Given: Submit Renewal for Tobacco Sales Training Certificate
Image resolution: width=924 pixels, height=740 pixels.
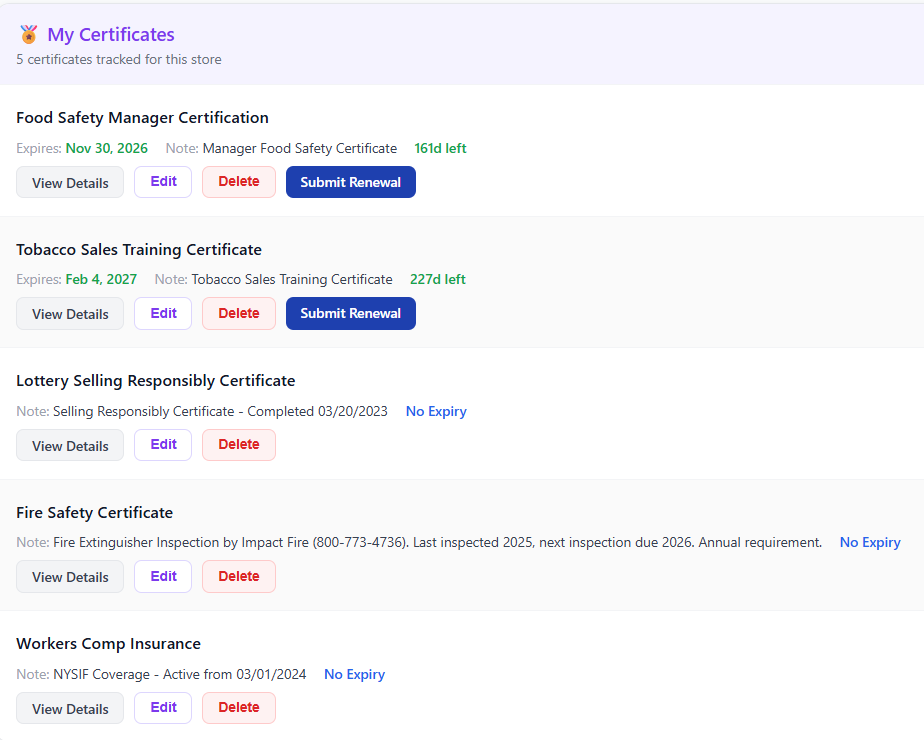Looking at the screenshot, I should 351,313.
